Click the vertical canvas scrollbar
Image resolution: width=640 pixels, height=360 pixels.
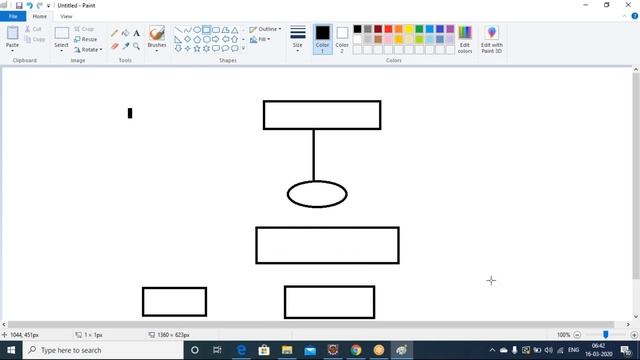click(x=636, y=176)
